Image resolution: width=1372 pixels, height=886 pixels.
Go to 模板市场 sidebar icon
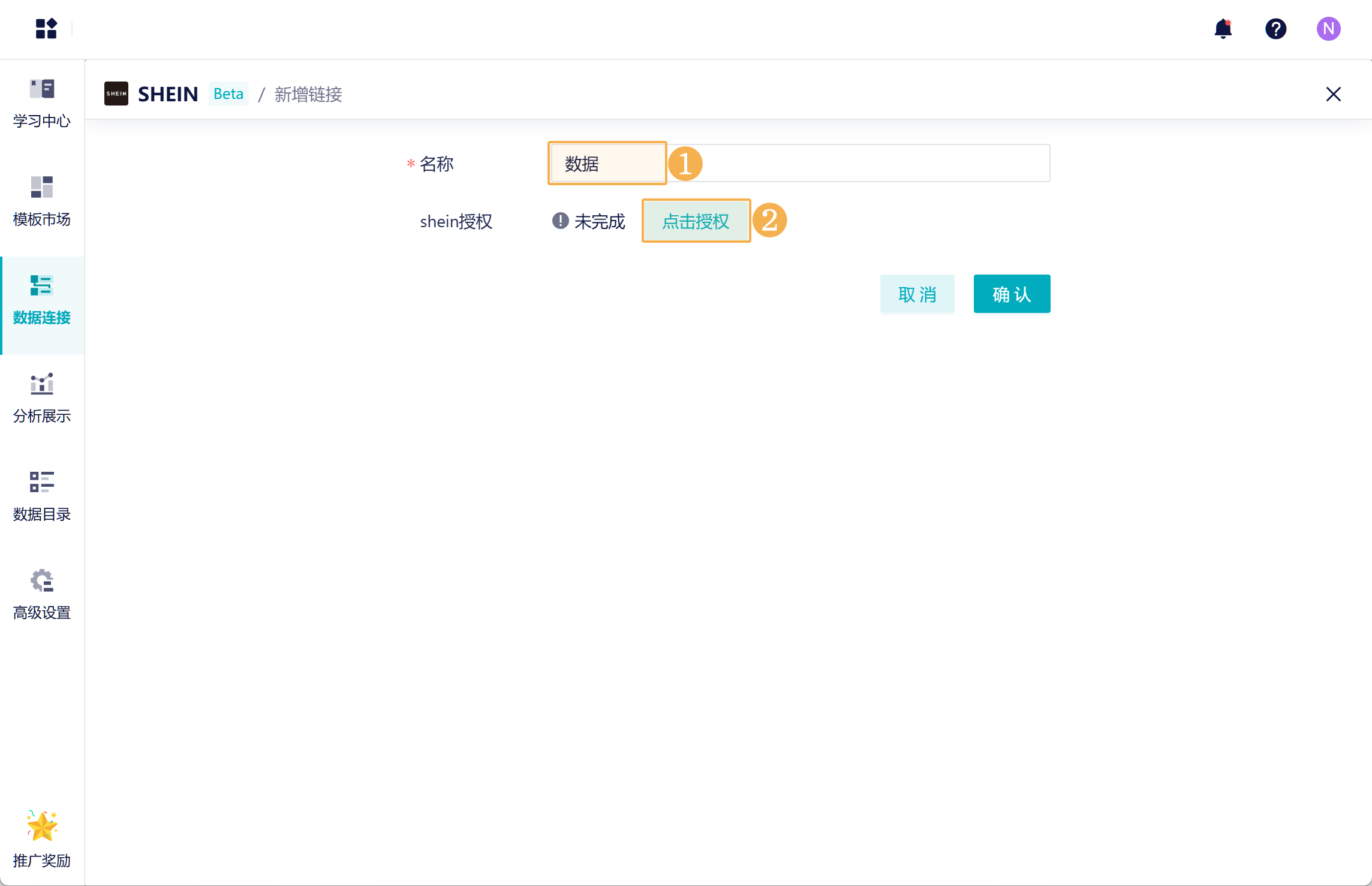tap(42, 201)
